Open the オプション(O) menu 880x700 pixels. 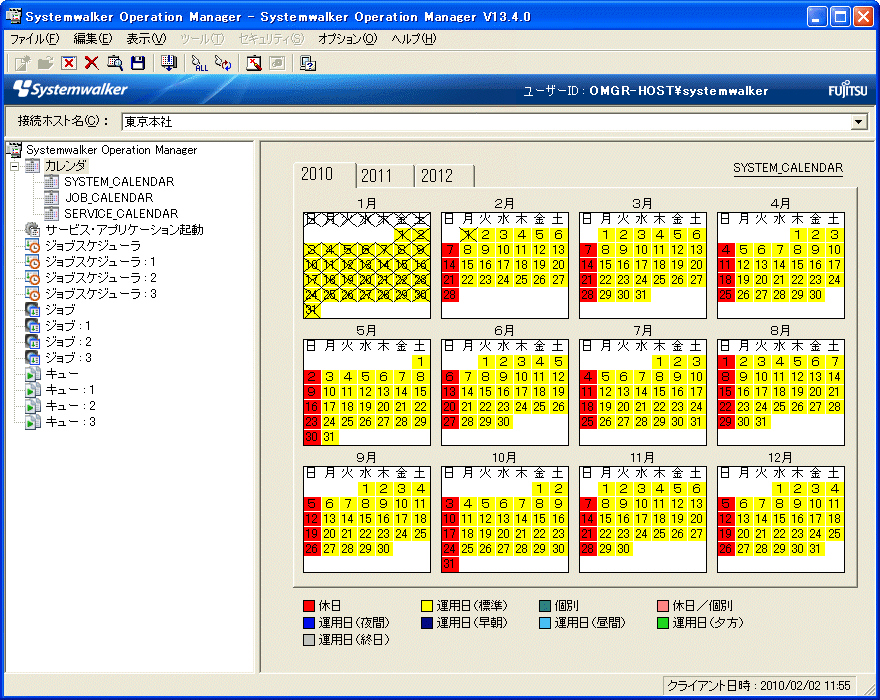click(347, 39)
